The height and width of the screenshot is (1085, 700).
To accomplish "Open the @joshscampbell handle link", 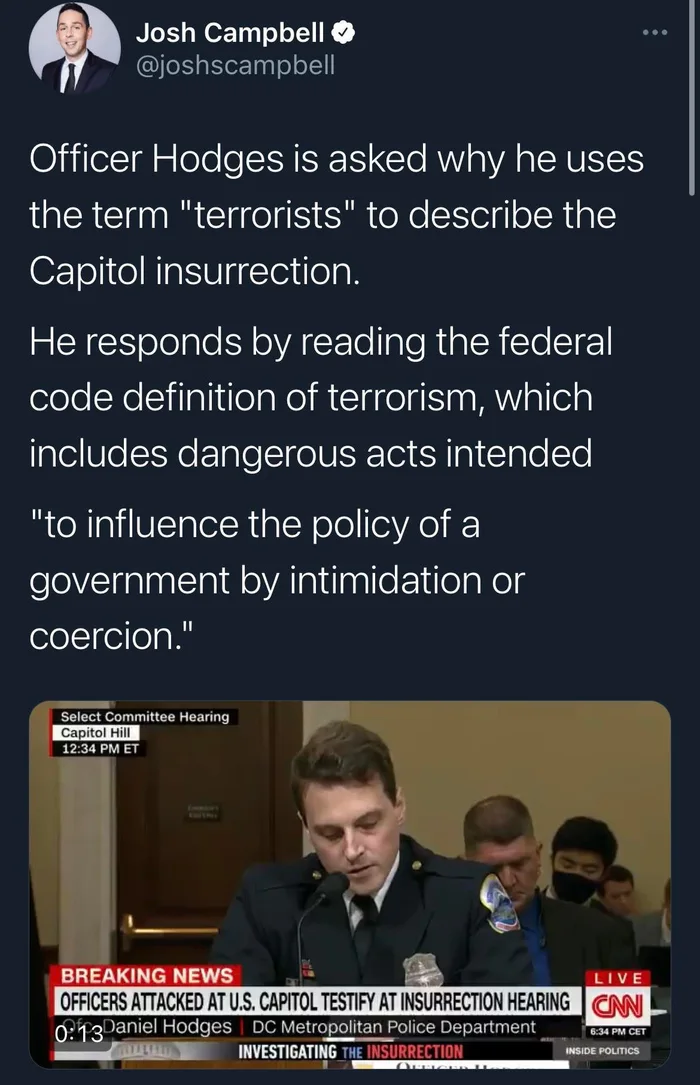I will (235, 66).
